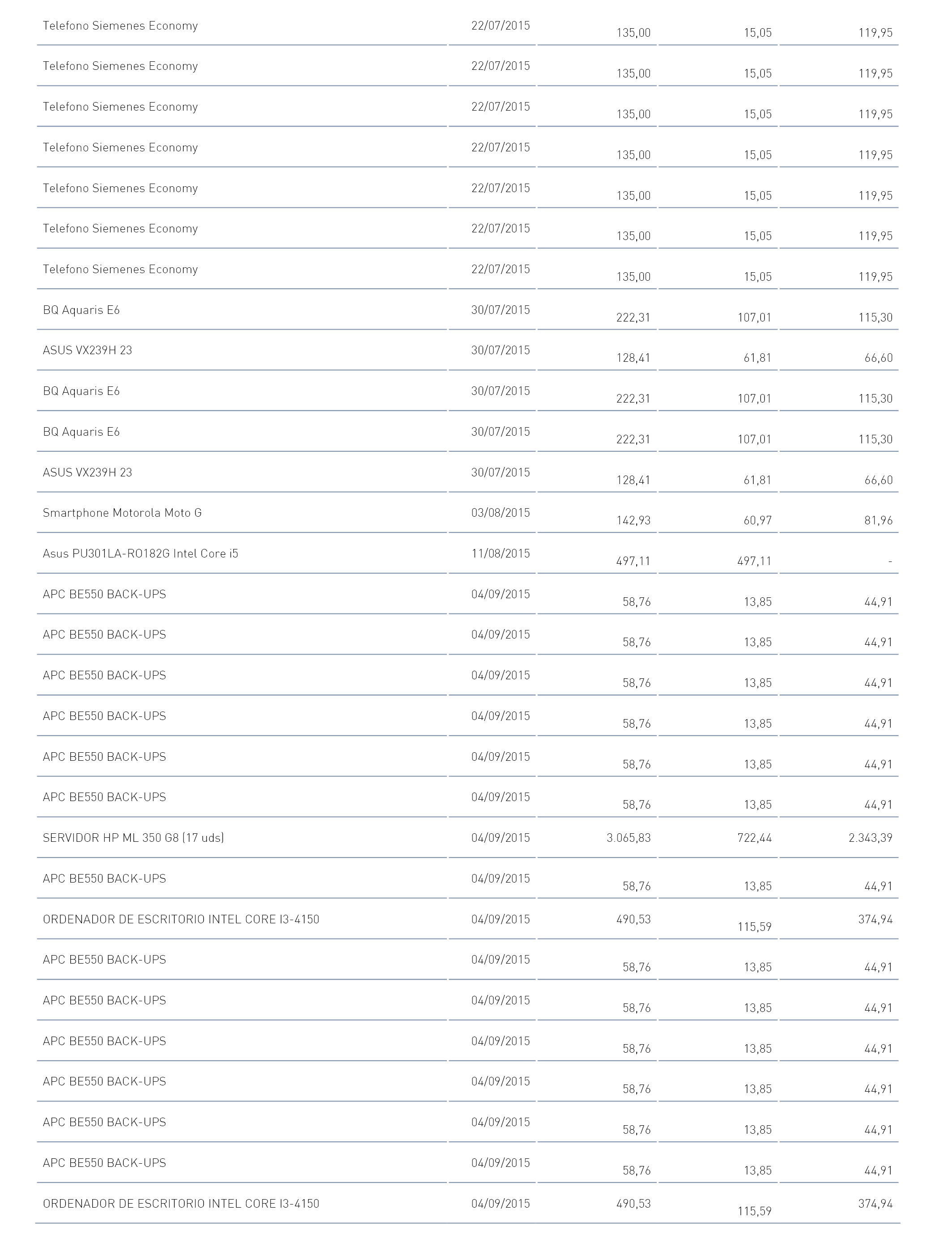The height and width of the screenshot is (1243, 952).
Task: Click the 03/08/2015 date
Action: (500, 513)
